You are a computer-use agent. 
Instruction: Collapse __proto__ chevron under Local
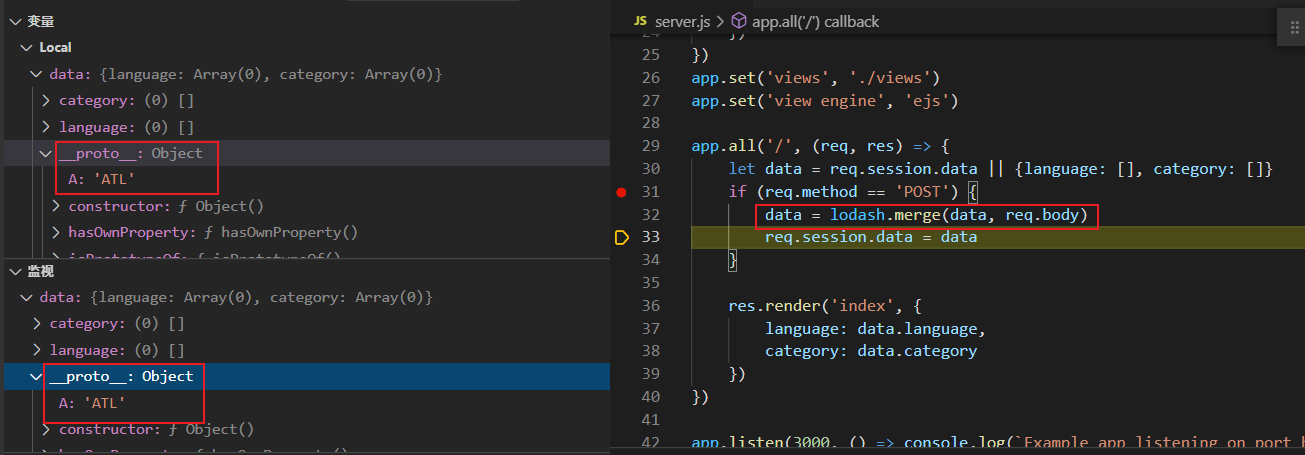pyautogui.click(x=46, y=153)
